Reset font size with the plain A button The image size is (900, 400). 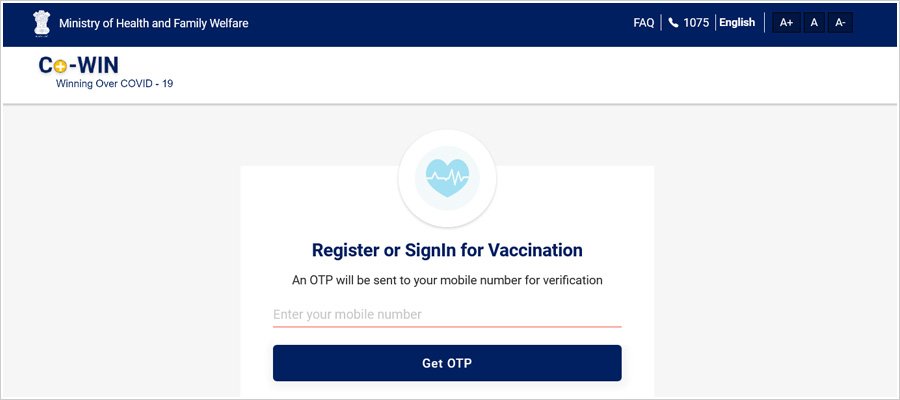click(x=814, y=23)
